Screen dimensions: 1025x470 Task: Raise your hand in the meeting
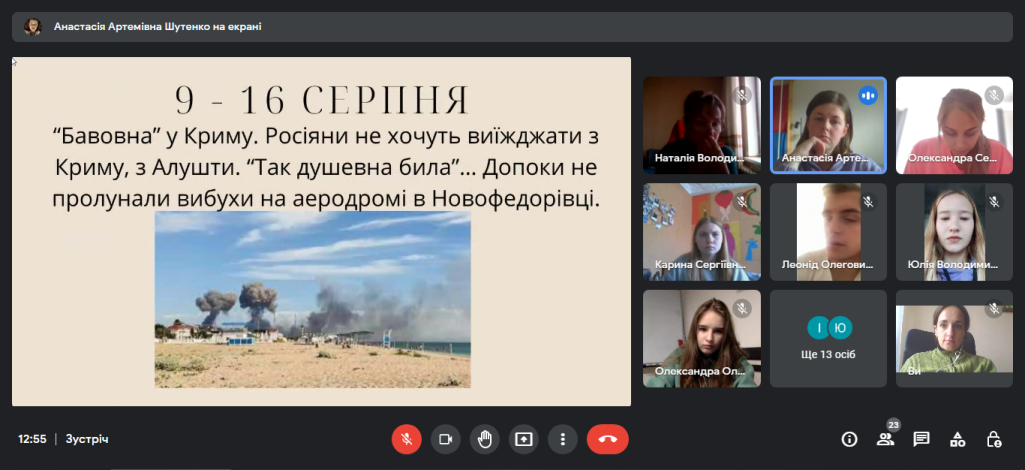pyautogui.click(x=485, y=439)
